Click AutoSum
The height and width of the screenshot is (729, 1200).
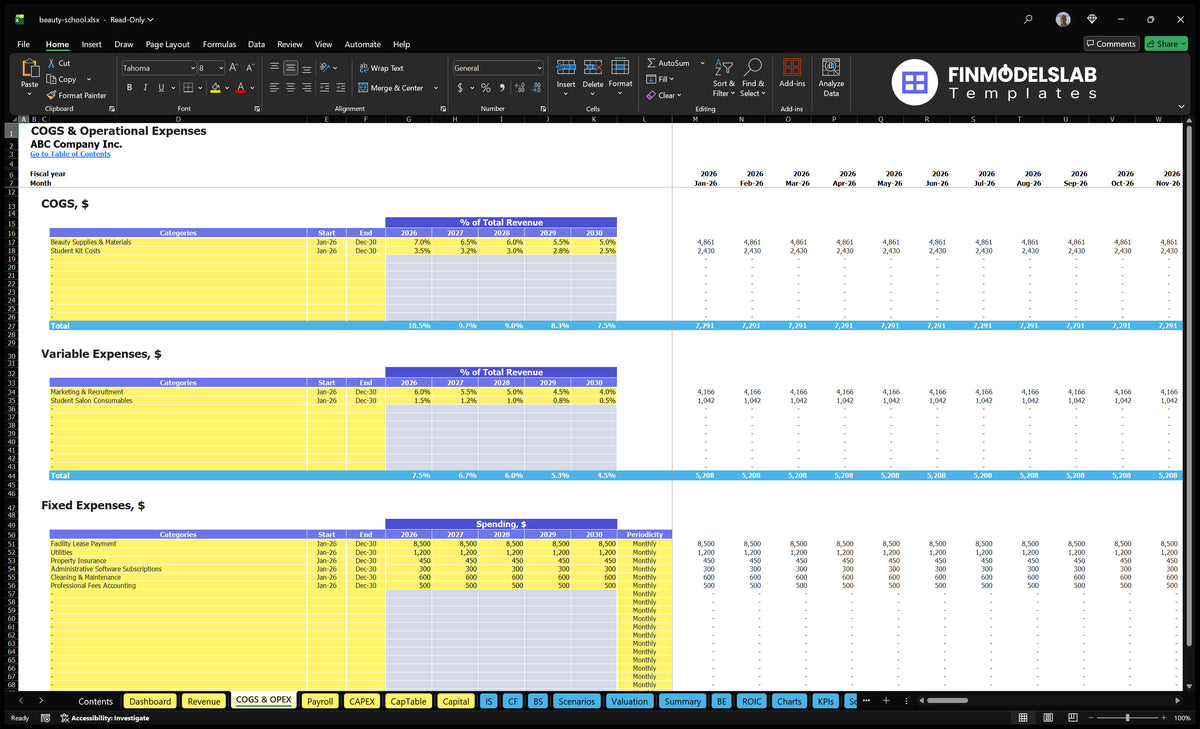point(669,63)
